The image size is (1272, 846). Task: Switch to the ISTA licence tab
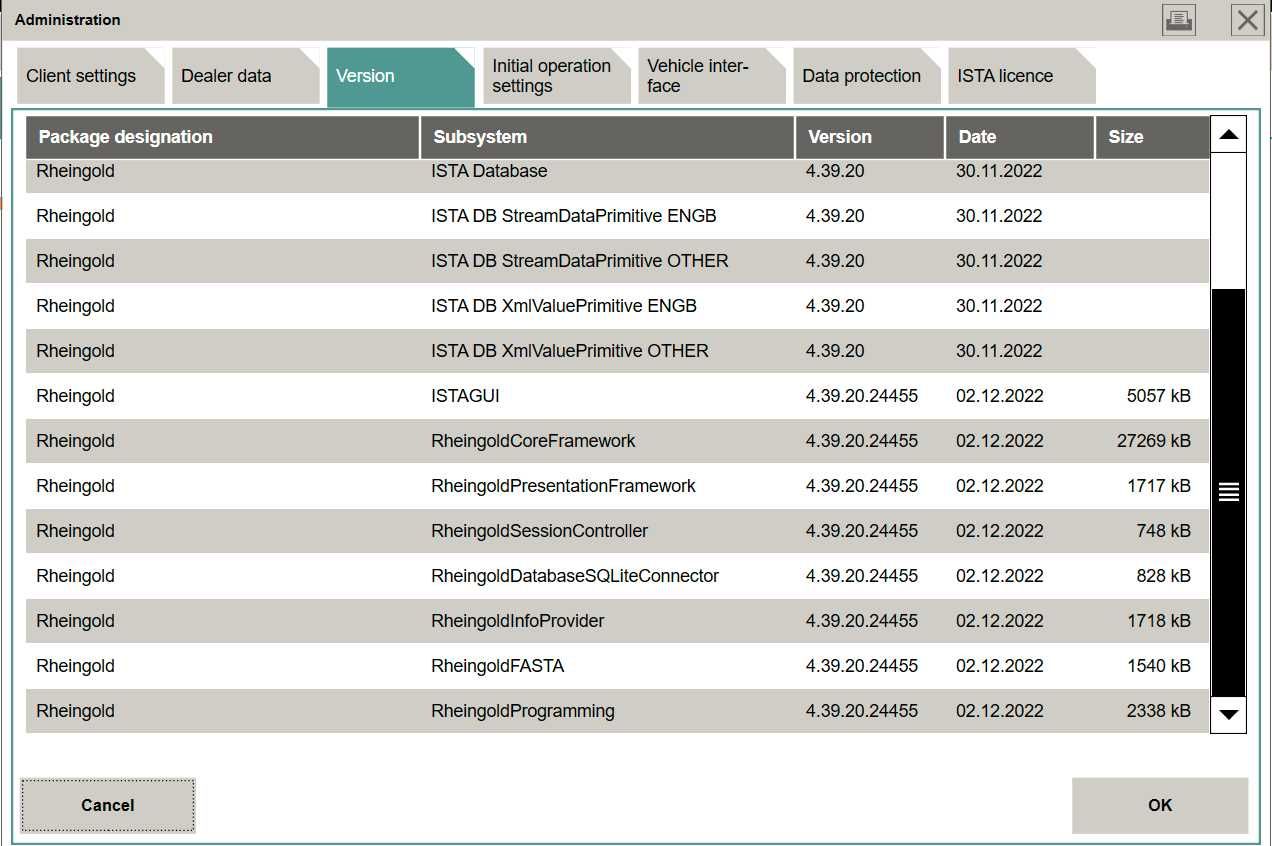(1022, 76)
